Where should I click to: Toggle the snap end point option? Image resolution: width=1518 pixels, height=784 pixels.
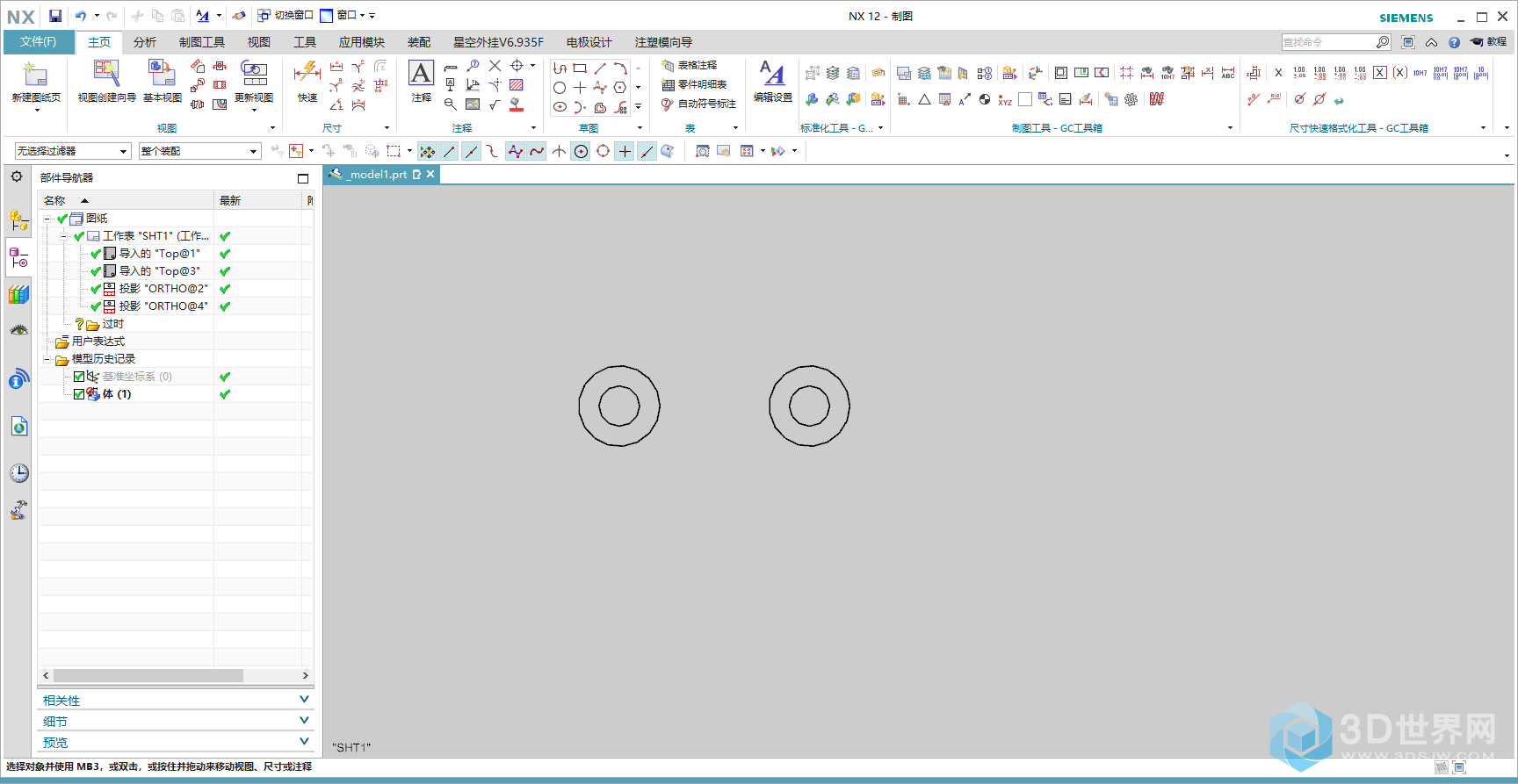pos(450,152)
